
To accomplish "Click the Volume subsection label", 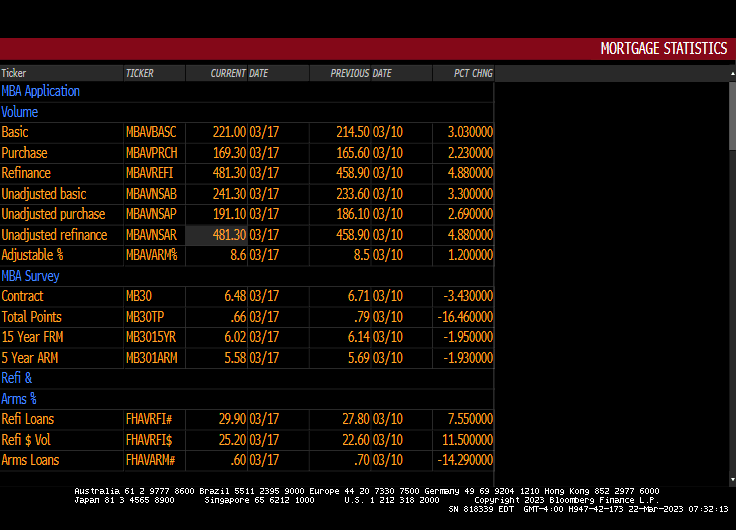I will coord(20,112).
